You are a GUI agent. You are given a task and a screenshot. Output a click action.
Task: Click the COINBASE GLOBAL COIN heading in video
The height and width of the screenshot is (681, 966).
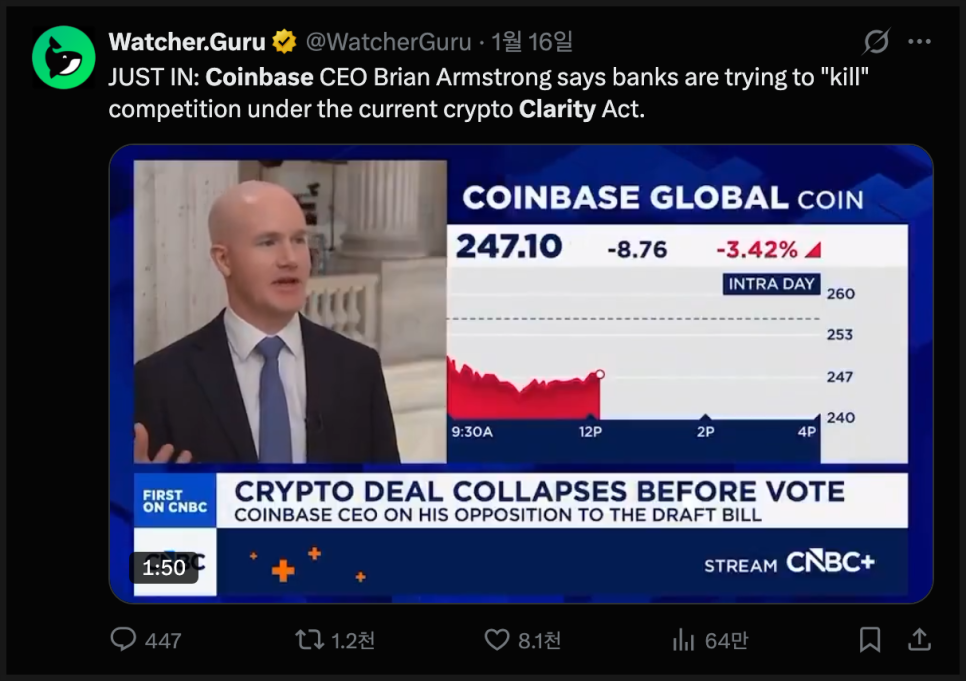tap(662, 198)
